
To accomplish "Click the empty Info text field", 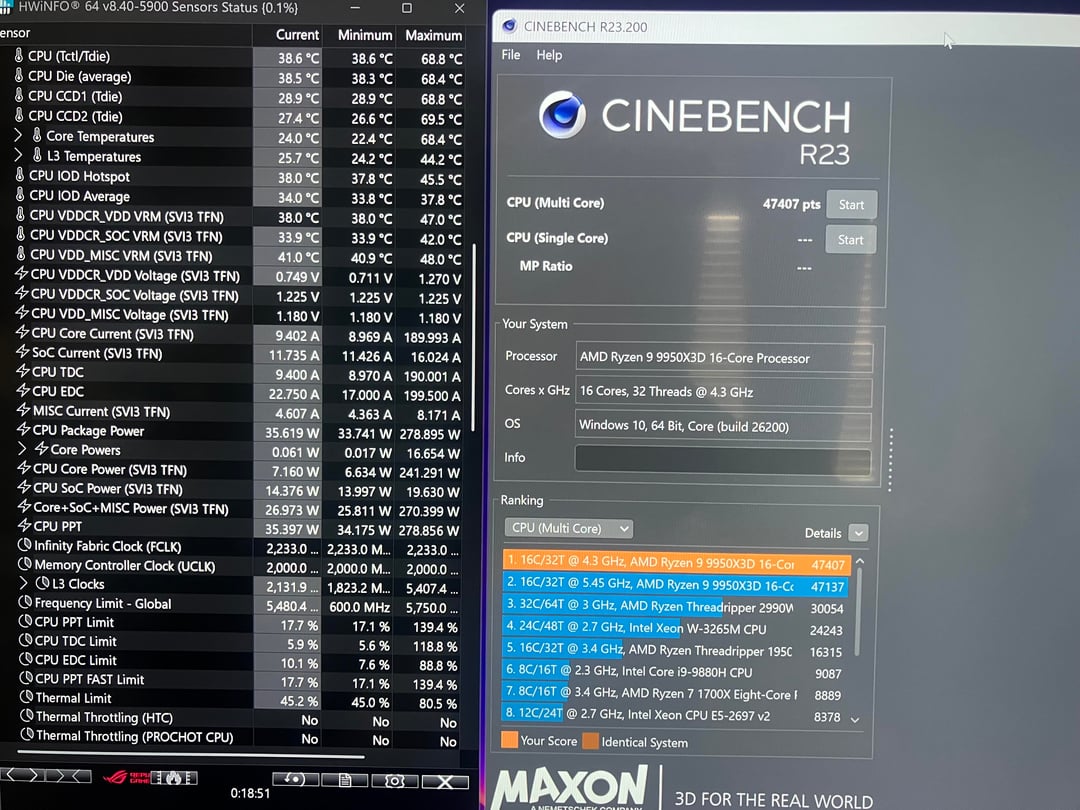I will click(723, 459).
